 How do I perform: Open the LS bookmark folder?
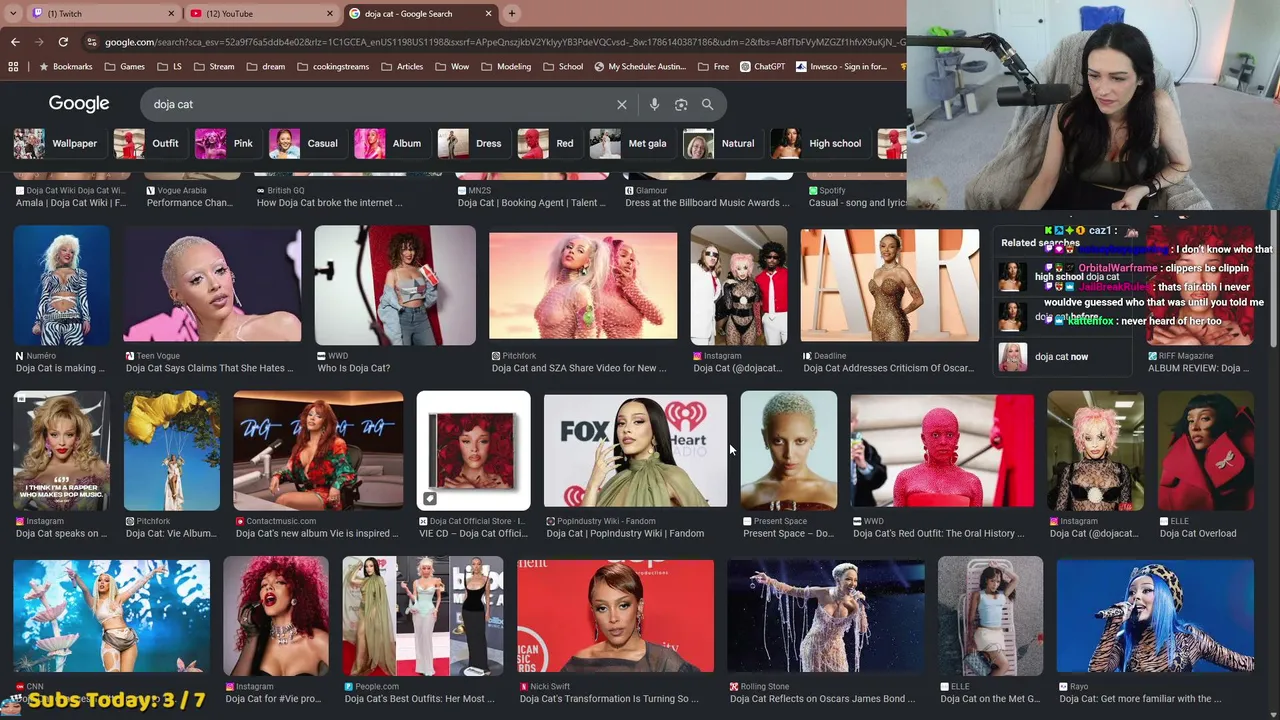coord(169,67)
